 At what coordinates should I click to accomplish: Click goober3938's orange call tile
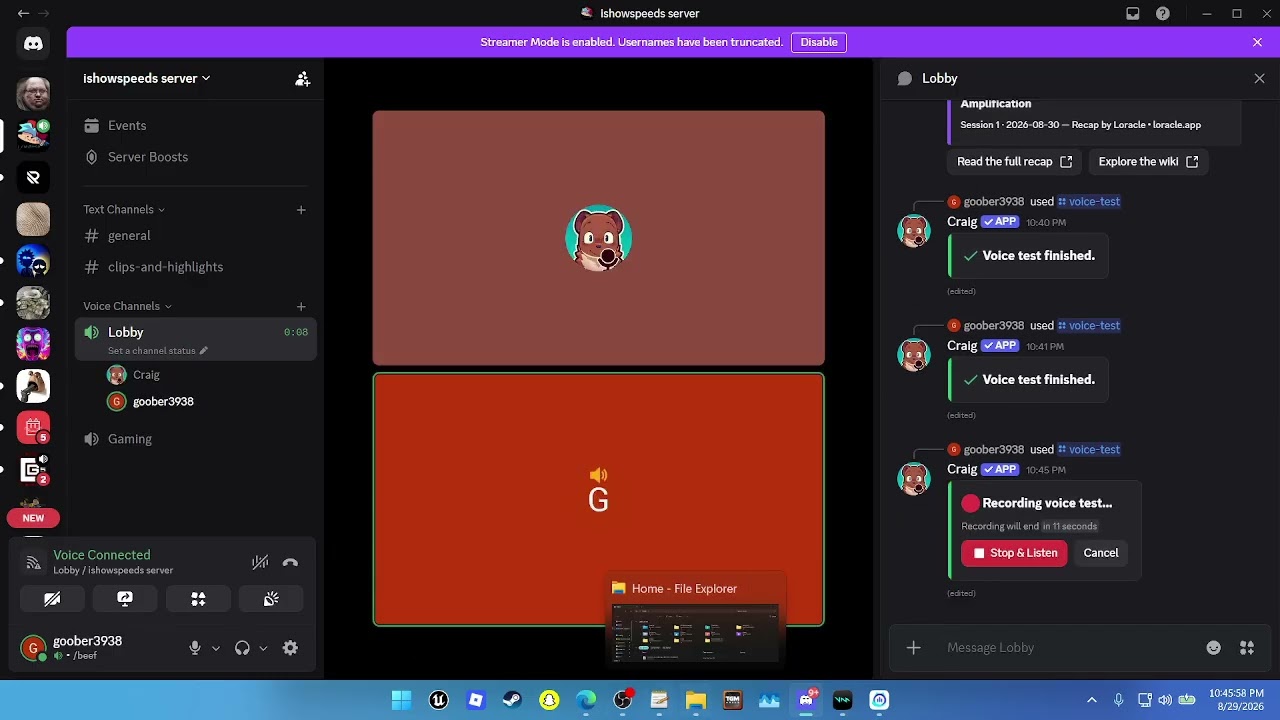point(598,500)
